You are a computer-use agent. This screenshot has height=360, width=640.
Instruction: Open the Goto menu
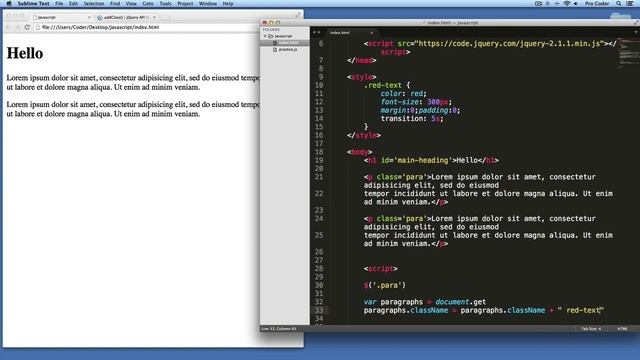[148, 3]
